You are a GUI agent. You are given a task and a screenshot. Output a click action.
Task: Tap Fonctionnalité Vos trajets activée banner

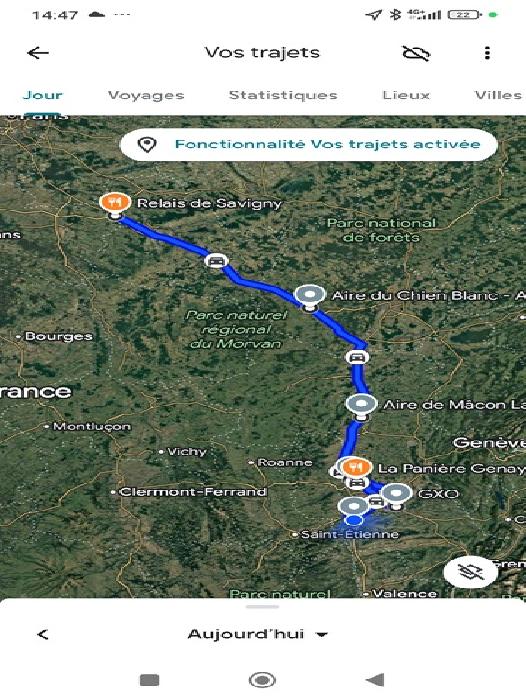click(309, 144)
